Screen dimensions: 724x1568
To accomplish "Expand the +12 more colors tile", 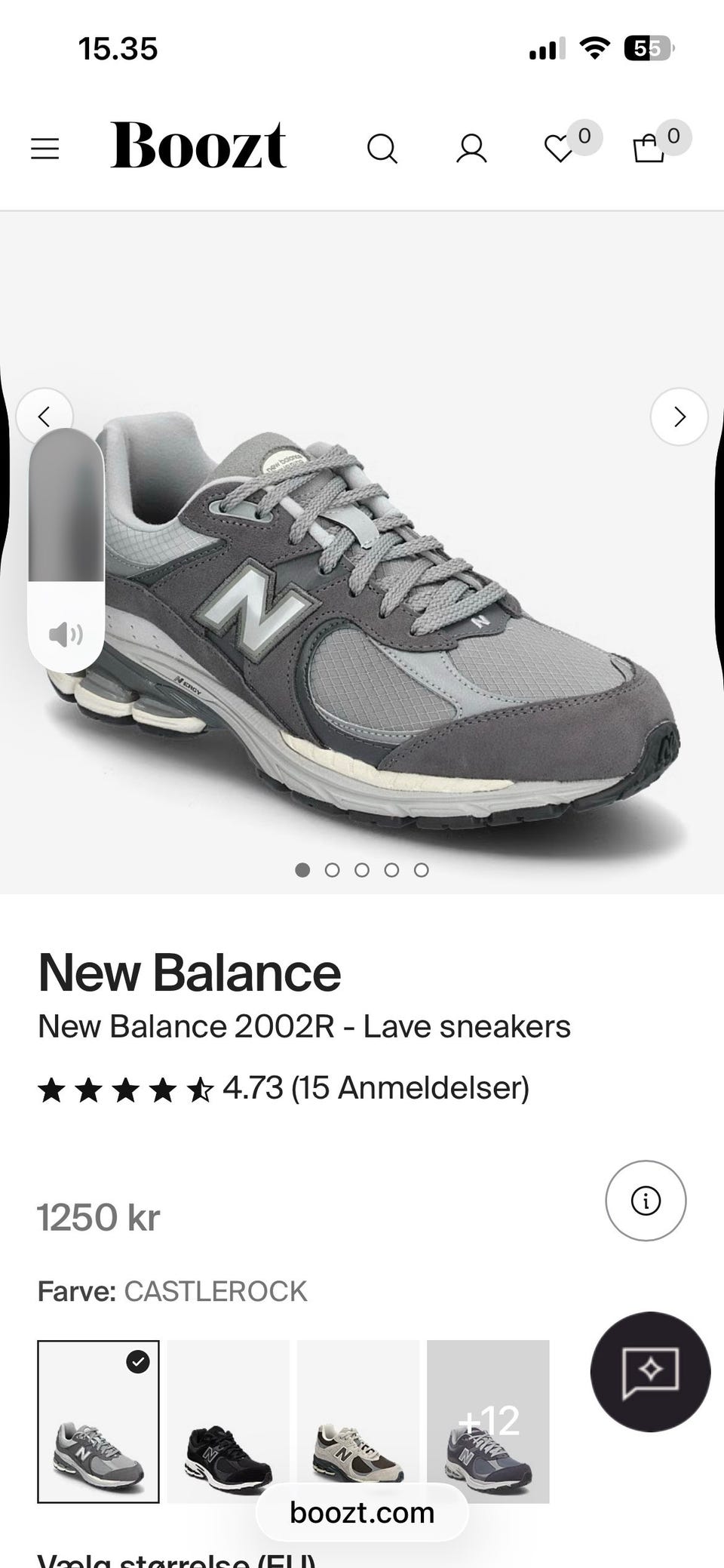I will pos(488,1422).
